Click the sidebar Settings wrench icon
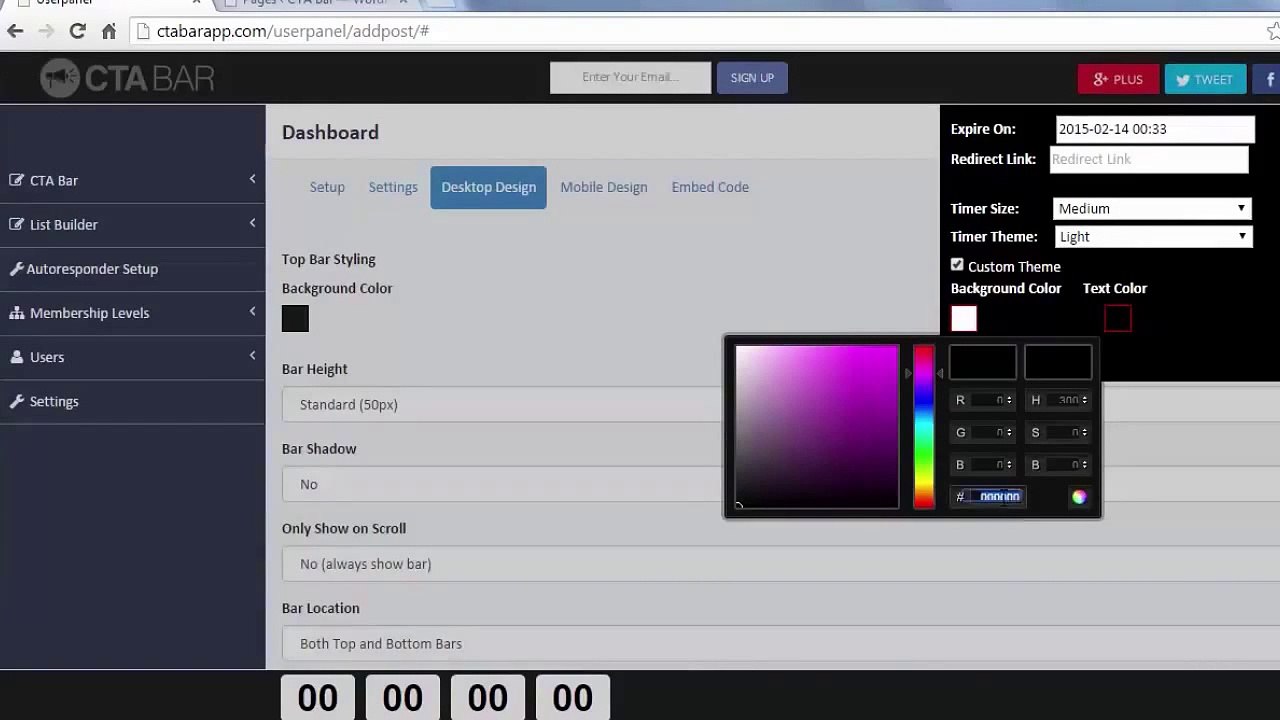 coord(17,401)
